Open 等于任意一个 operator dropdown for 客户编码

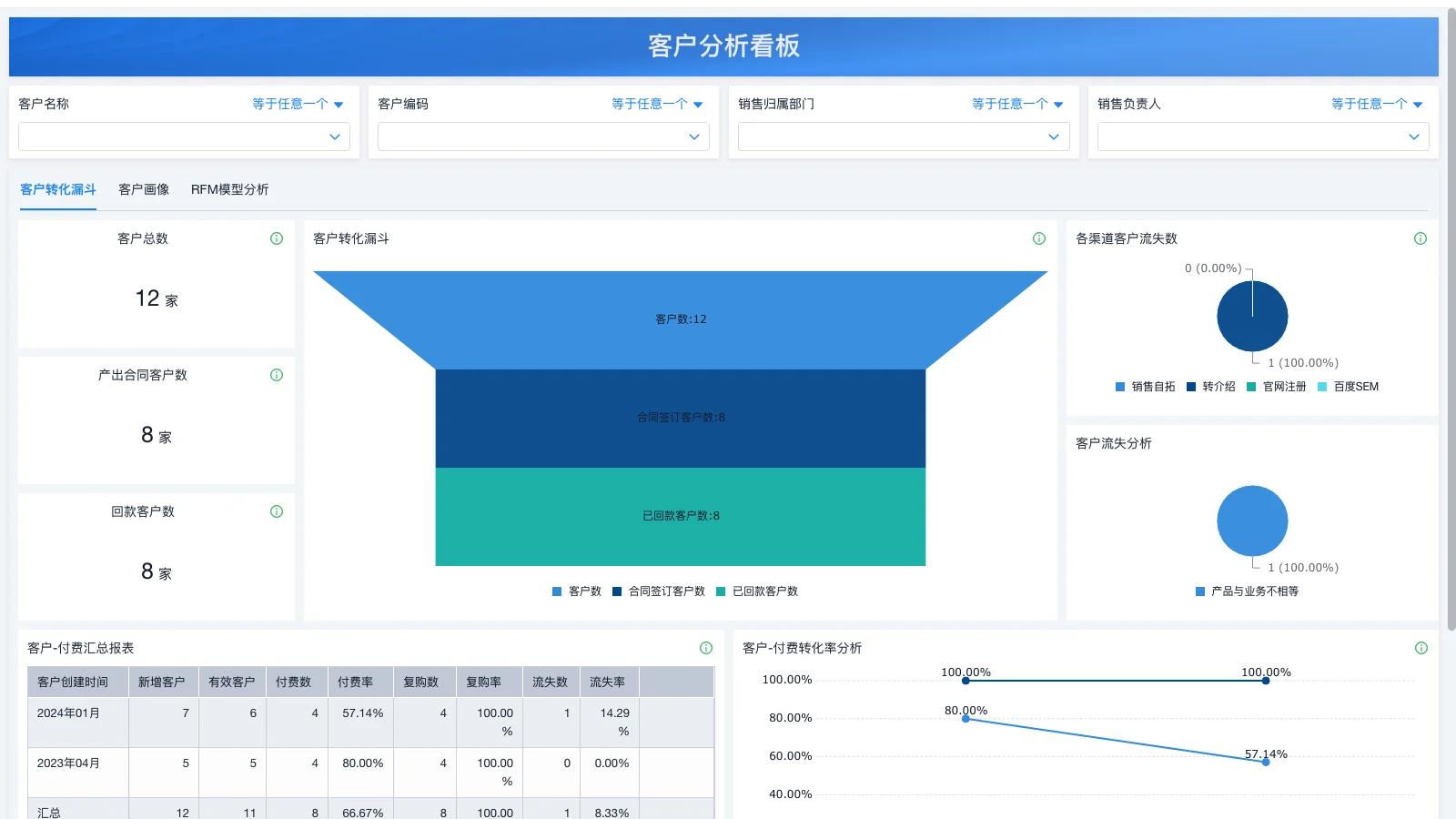pos(655,104)
